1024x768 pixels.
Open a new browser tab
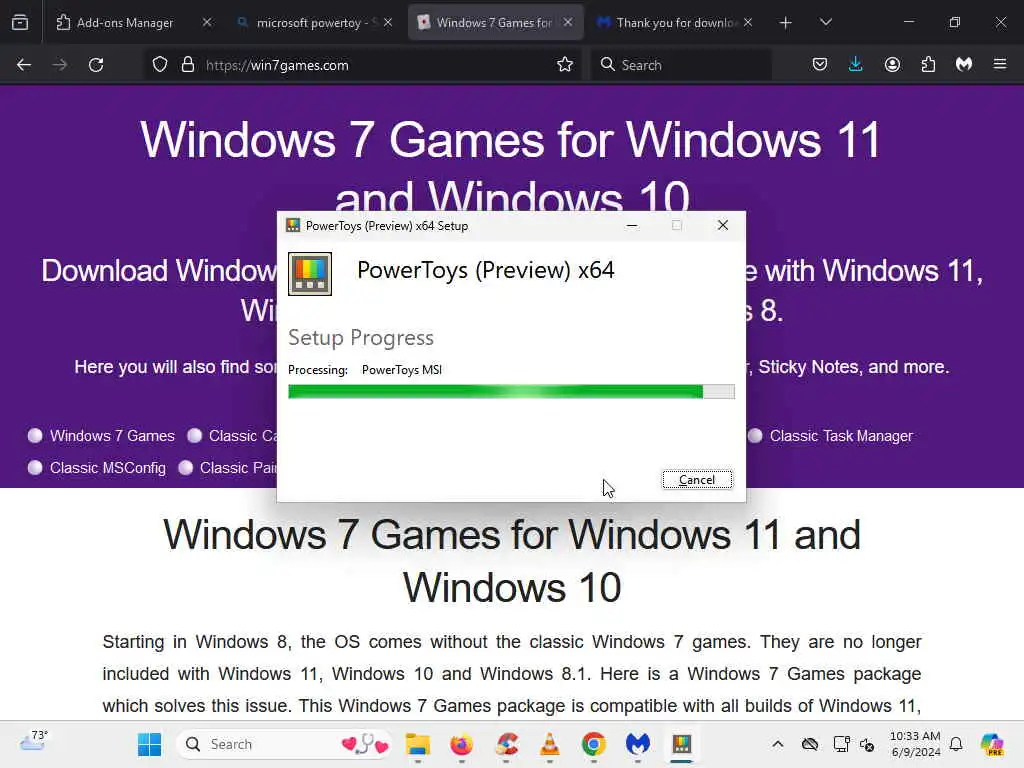[786, 23]
